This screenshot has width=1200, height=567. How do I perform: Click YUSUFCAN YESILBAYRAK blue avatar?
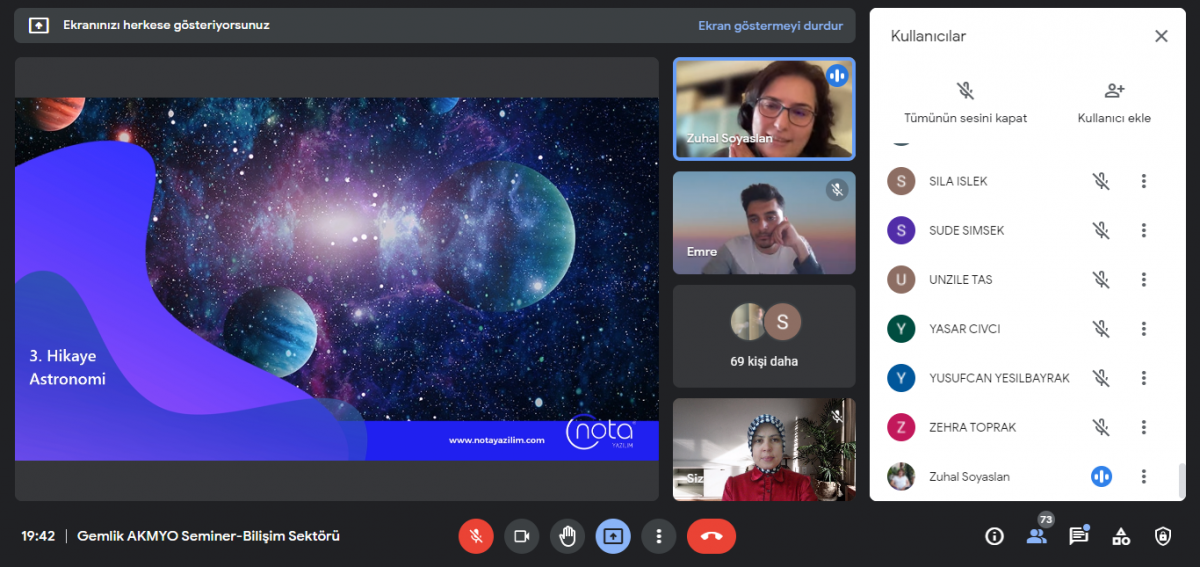[x=901, y=378]
